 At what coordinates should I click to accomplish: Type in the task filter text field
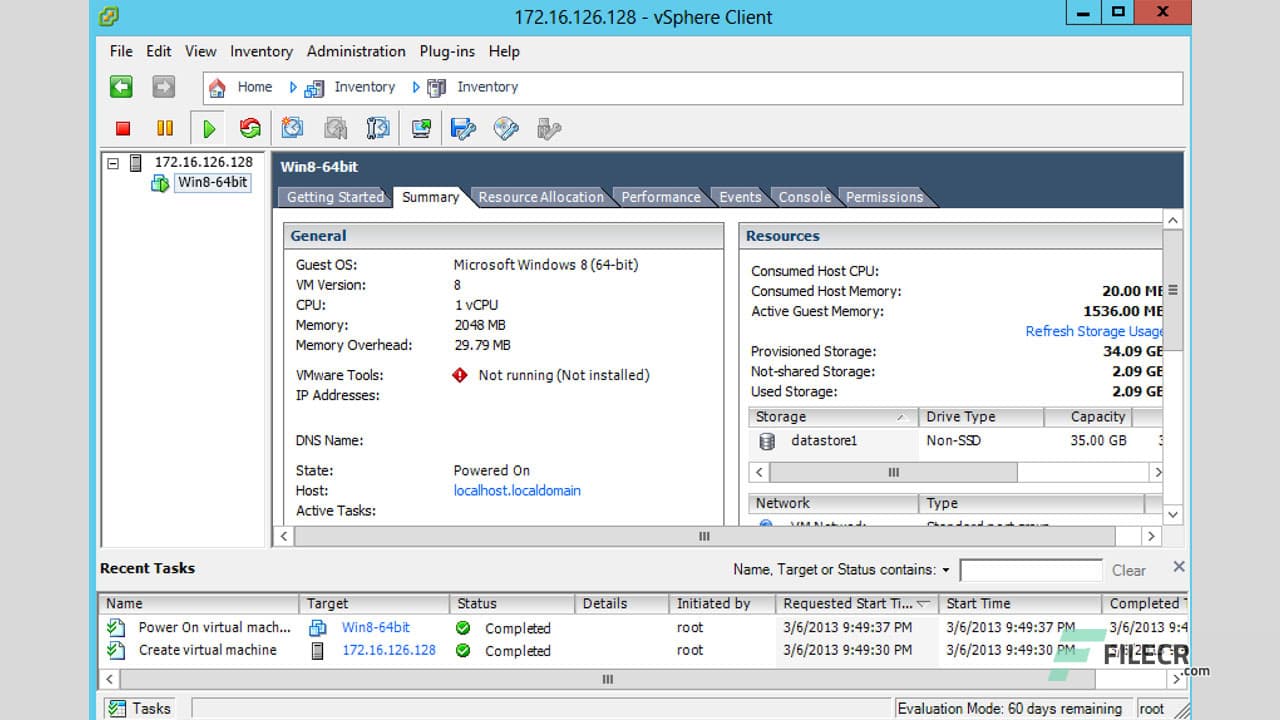(1031, 569)
